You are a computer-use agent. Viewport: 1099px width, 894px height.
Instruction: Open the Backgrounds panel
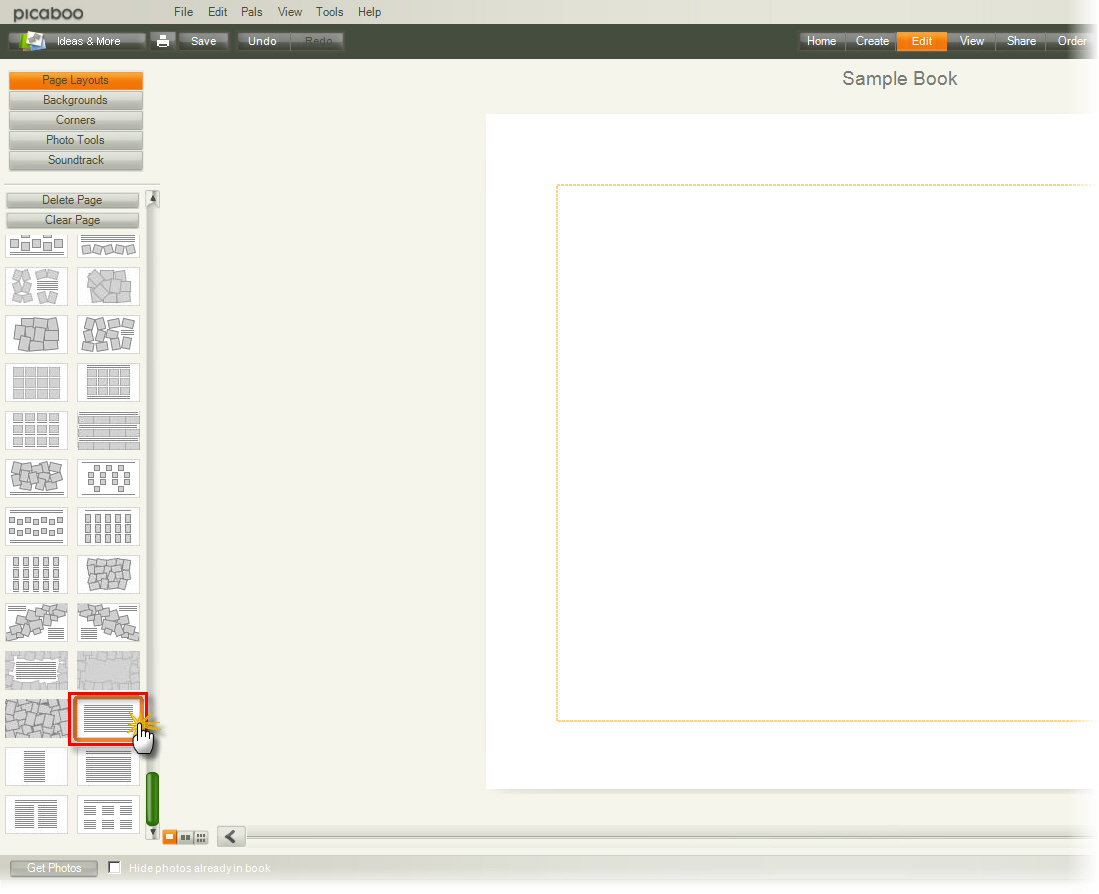(x=75, y=100)
